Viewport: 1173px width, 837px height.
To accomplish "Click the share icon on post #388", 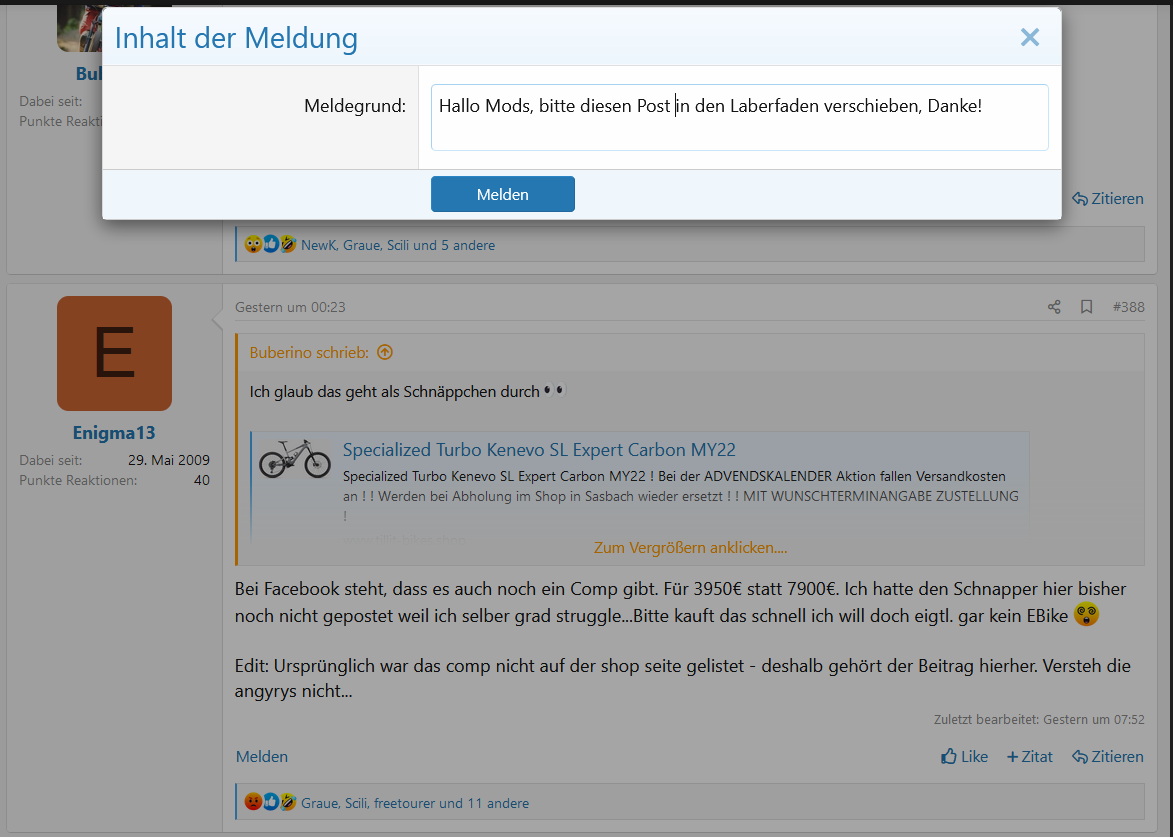I will [x=1054, y=307].
